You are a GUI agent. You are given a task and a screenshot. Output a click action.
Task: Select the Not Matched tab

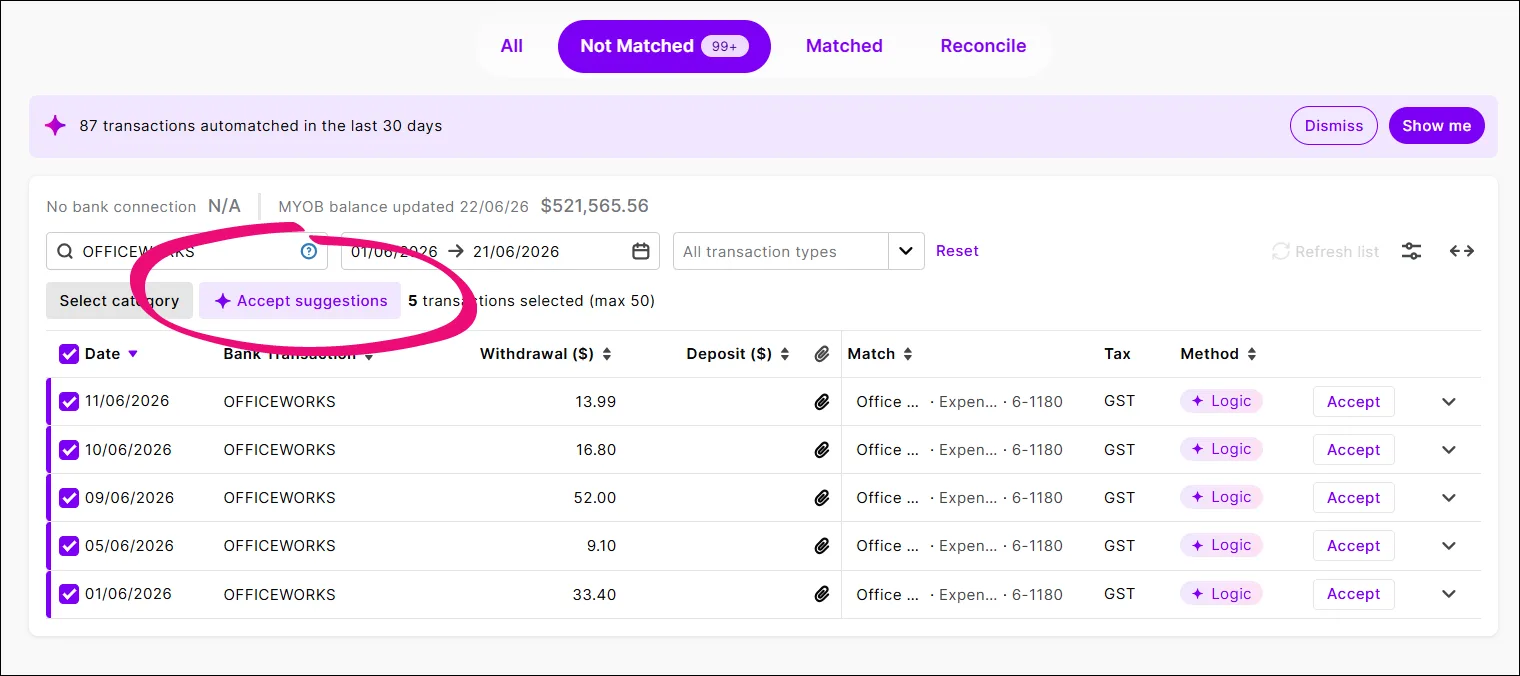[x=664, y=46]
